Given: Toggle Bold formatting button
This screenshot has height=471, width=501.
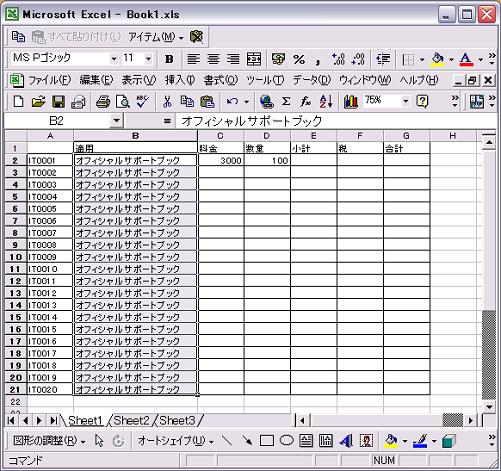Looking at the screenshot, I should pos(169,59).
